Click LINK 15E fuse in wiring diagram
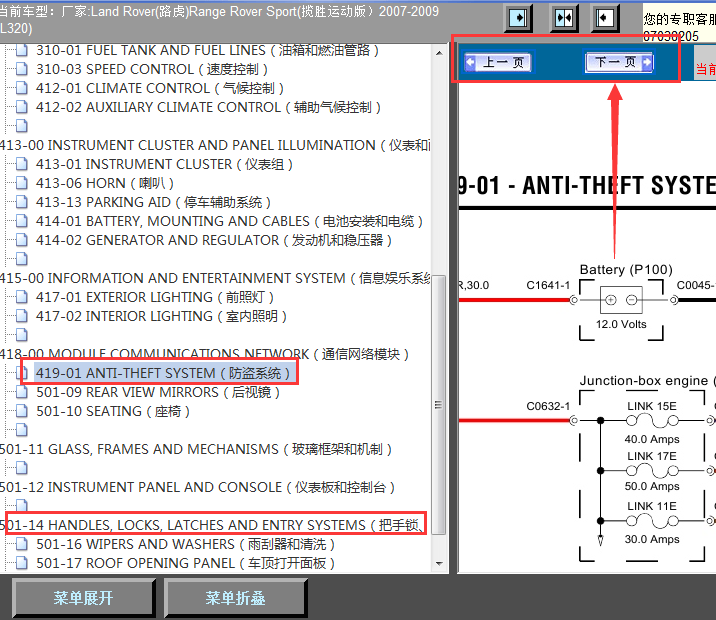 [652, 420]
